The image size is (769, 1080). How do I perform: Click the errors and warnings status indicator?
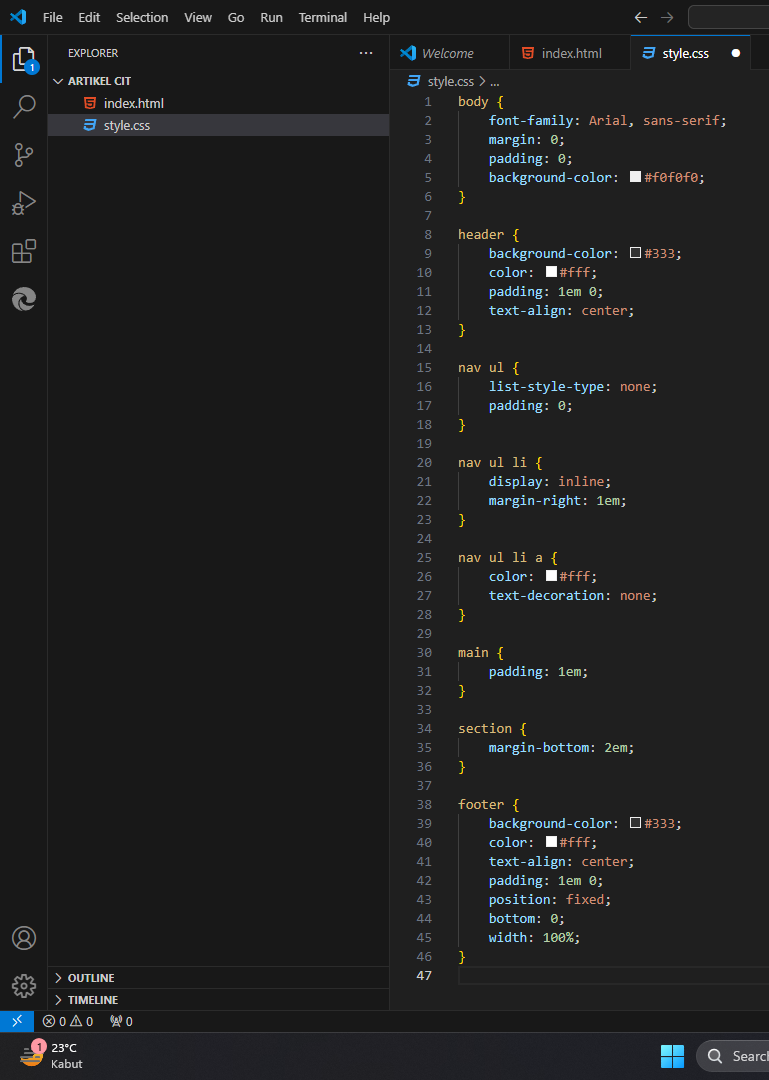pos(68,1021)
